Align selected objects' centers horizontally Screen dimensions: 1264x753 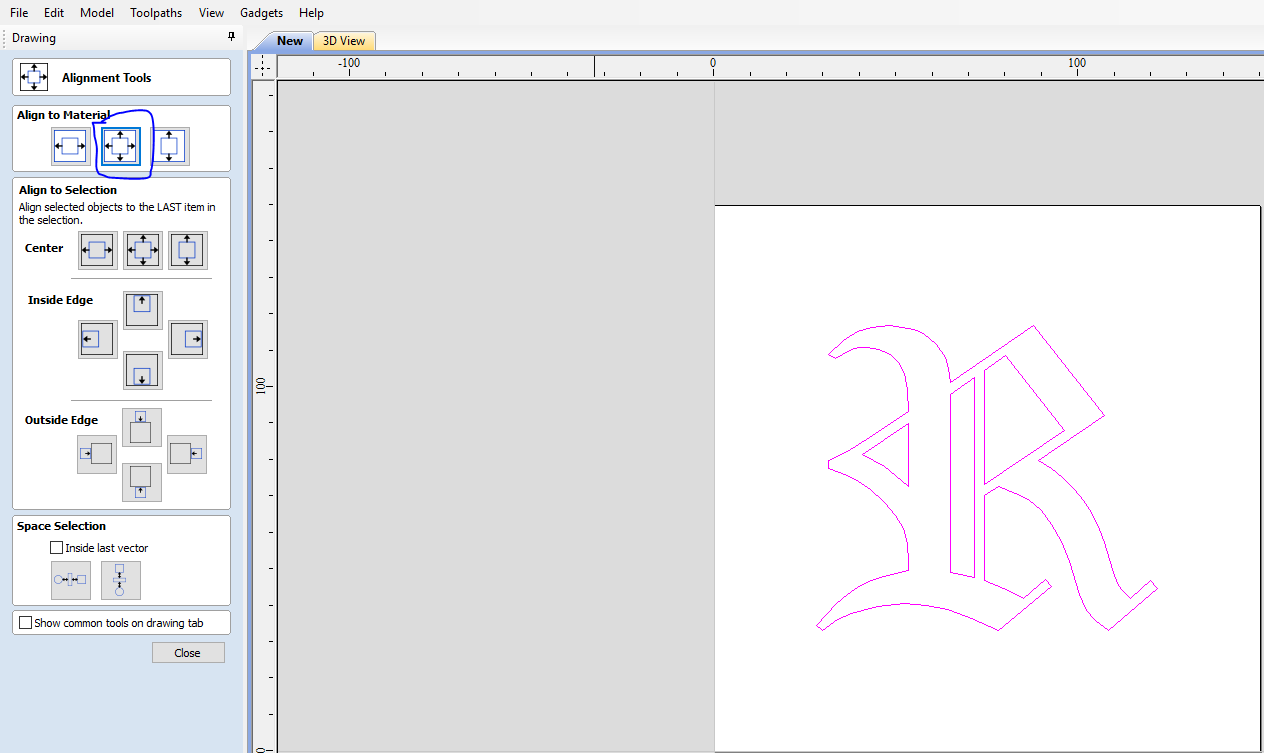[x=96, y=250]
